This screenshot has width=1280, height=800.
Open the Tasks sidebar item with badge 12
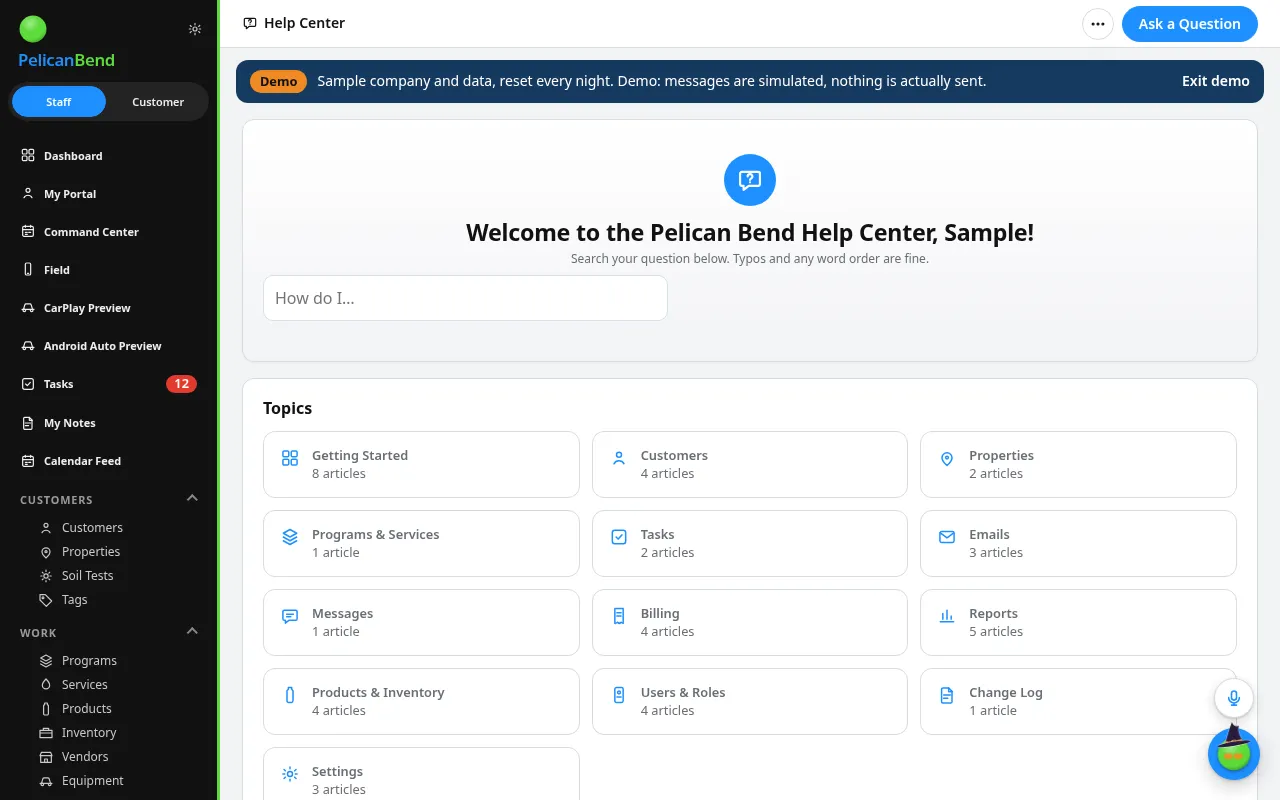pyautogui.click(x=109, y=384)
